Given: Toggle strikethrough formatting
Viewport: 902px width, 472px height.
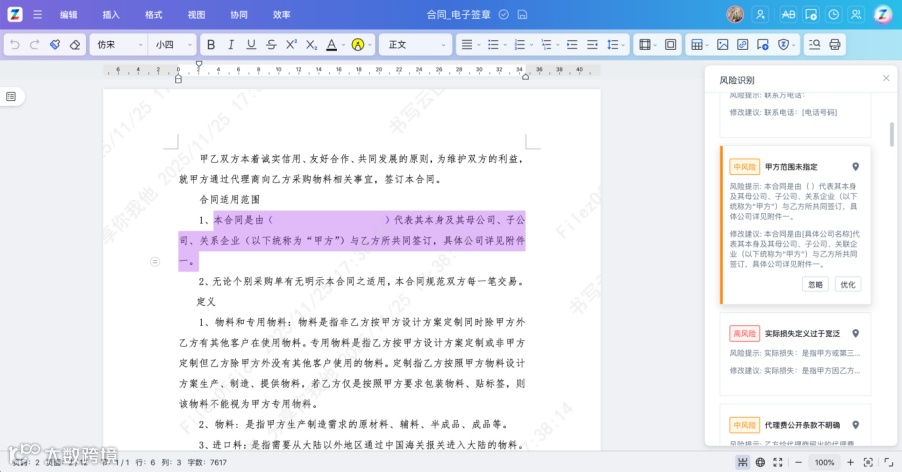Looking at the screenshot, I should click(x=271, y=44).
